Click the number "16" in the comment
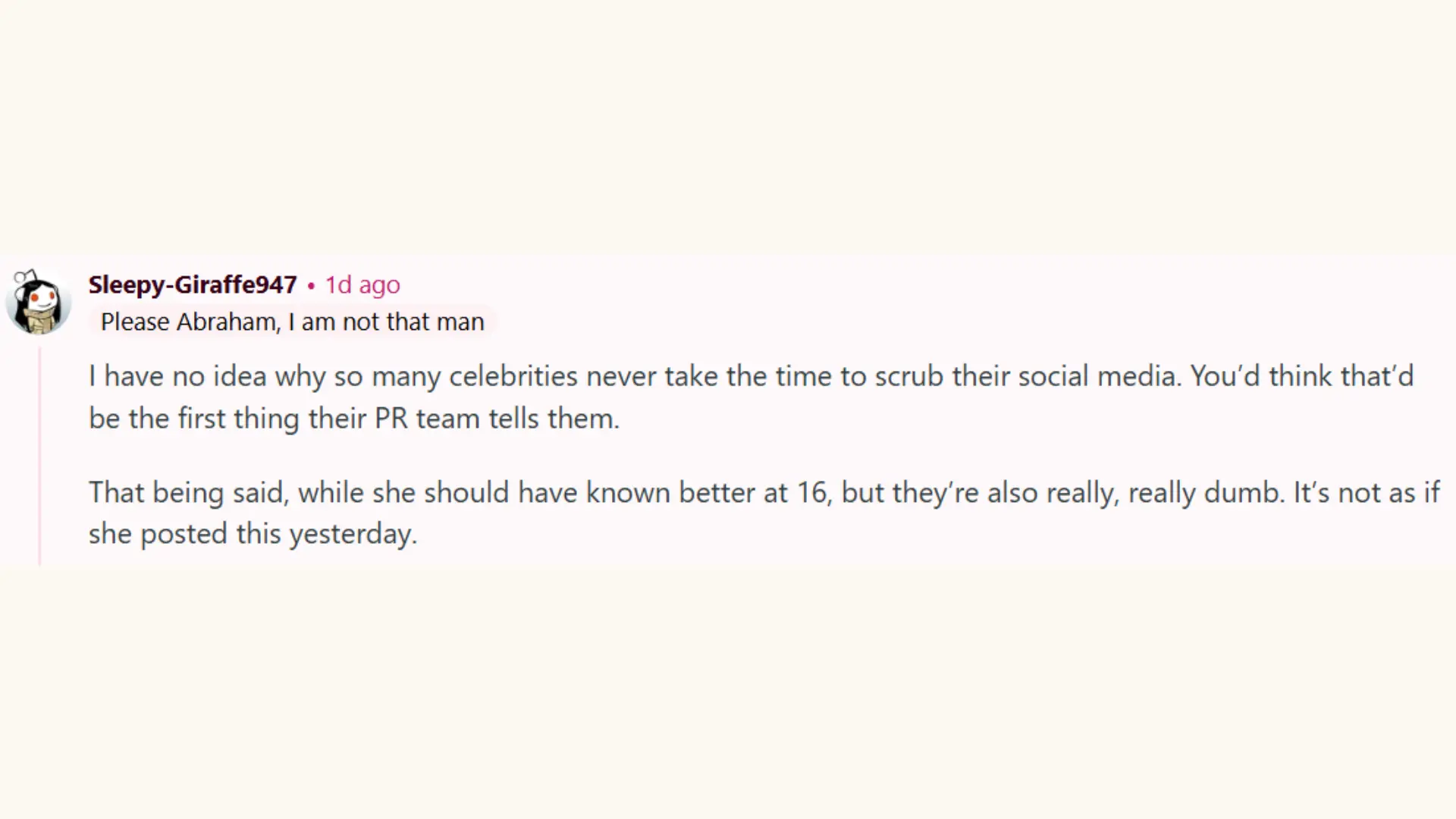Screen dimensions: 1456x819 [811, 493]
